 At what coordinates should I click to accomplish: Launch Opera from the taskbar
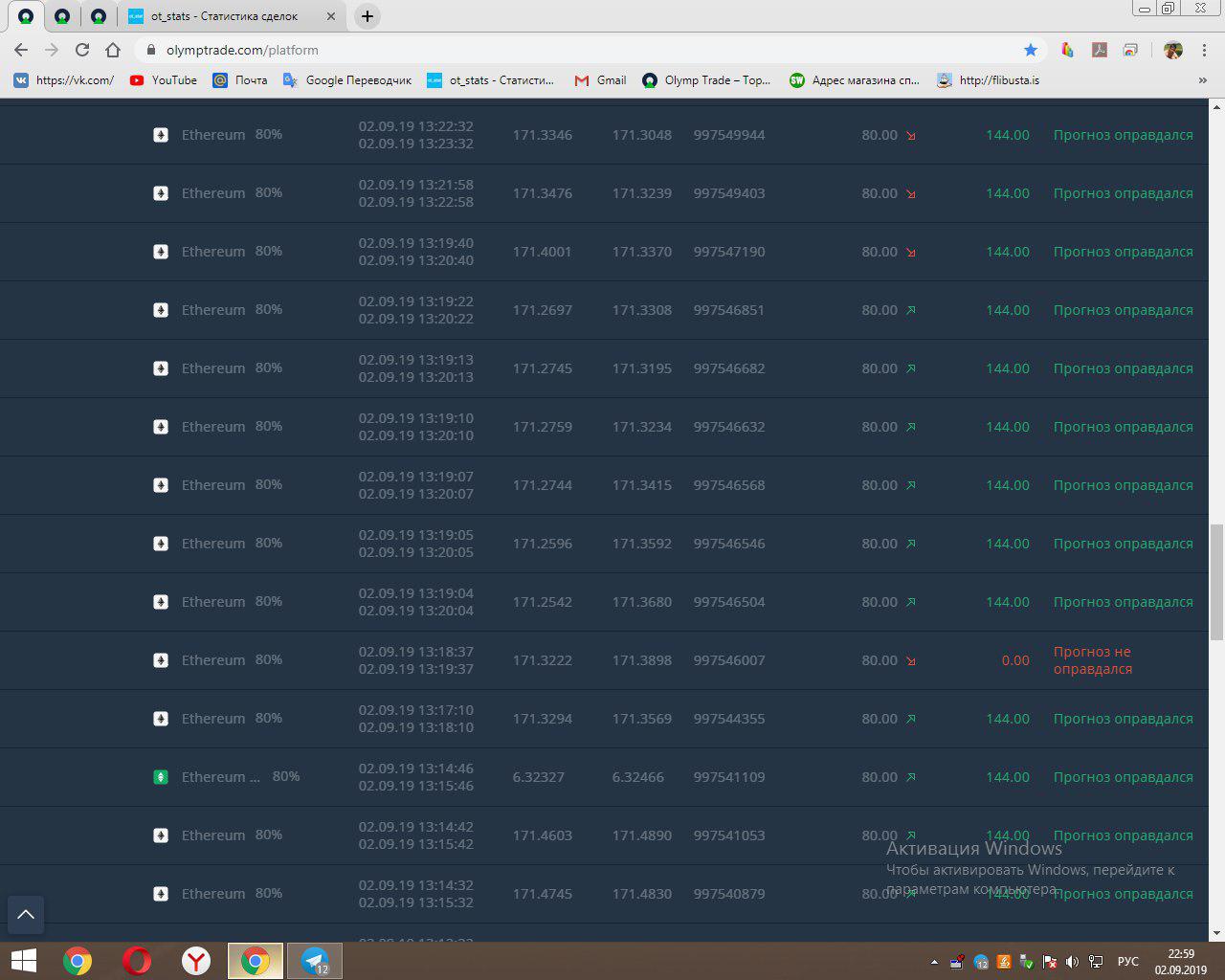pyautogui.click(x=137, y=961)
